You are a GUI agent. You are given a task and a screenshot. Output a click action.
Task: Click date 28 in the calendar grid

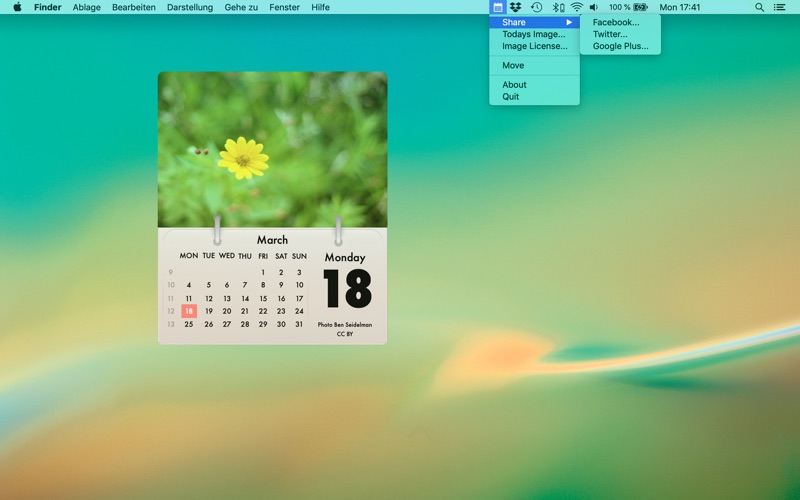[245, 324]
